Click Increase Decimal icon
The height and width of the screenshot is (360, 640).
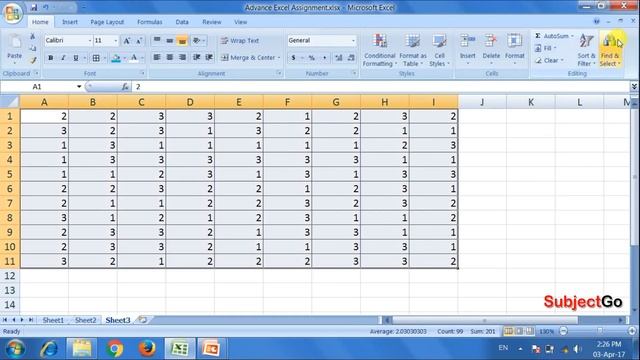(338, 58)
